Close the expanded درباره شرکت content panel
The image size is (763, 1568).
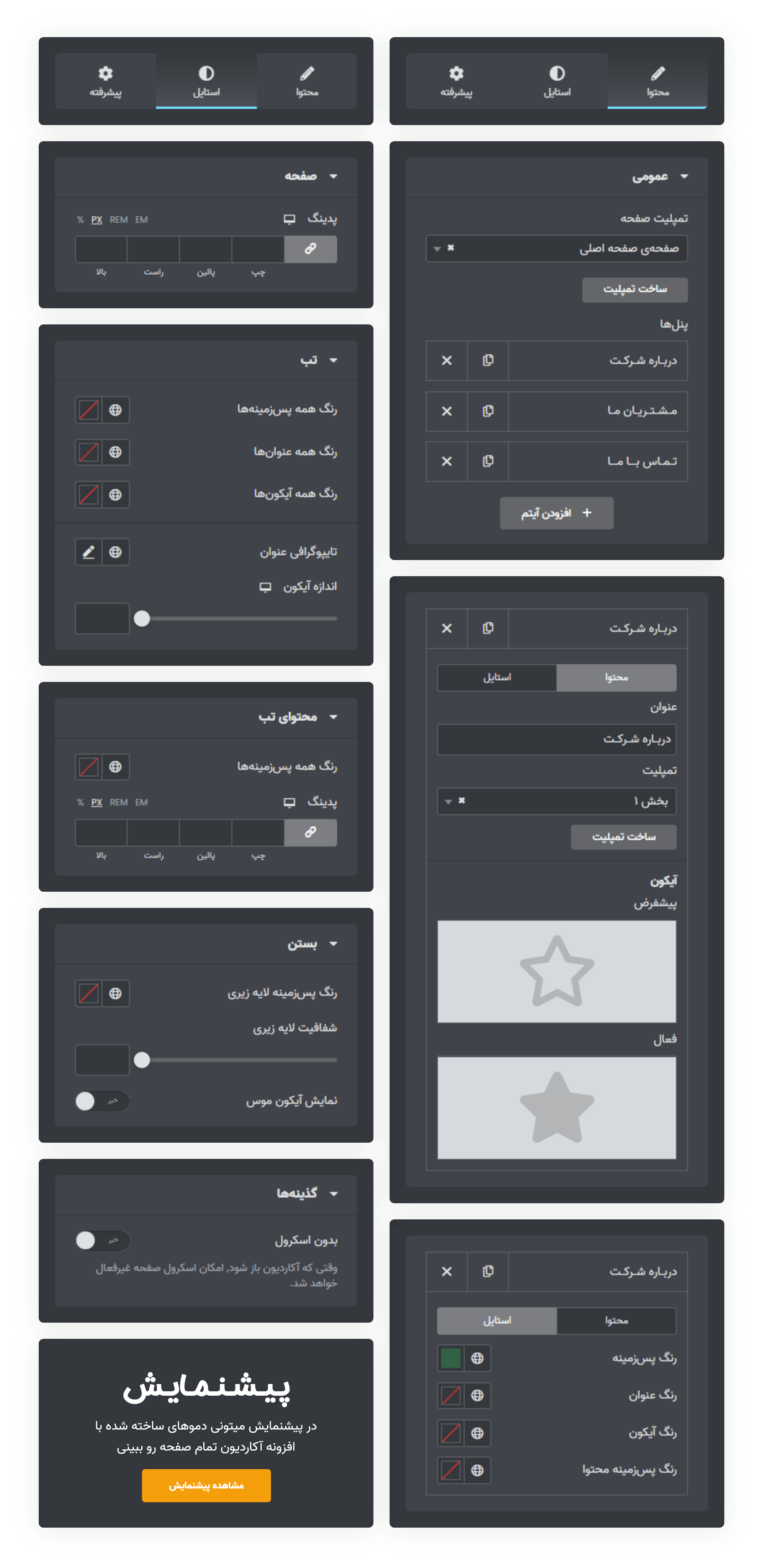[x=446, y=628]
